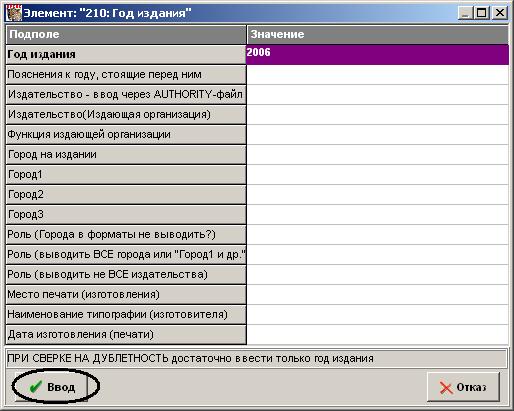Screen dimensions: 514x411
Task: Click the app icon in title bar
Action: point(14,13)
